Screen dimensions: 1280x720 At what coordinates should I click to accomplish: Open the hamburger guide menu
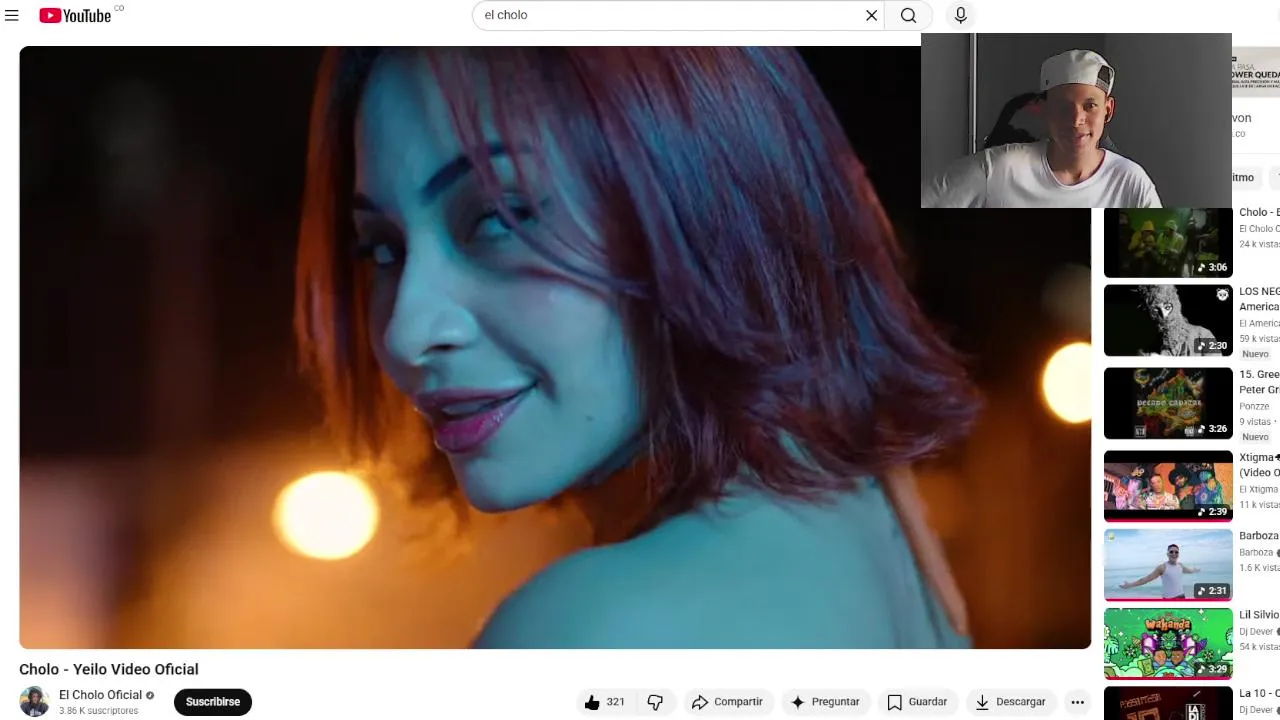(x=12, y=15)
